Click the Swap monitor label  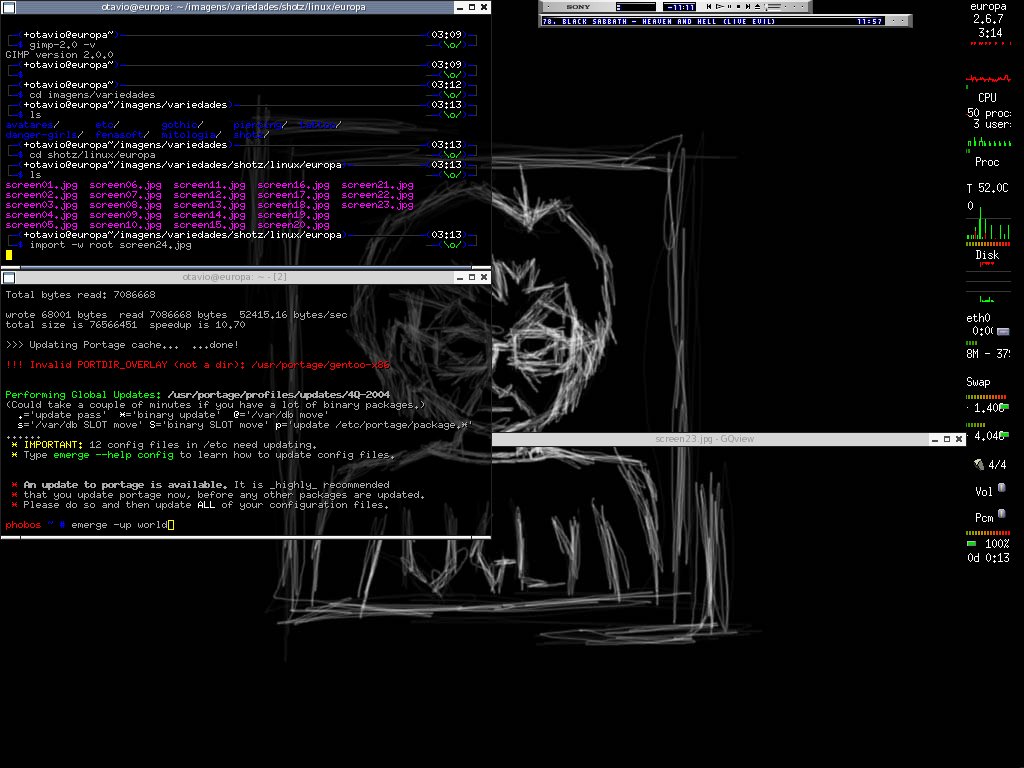point(978,382)
